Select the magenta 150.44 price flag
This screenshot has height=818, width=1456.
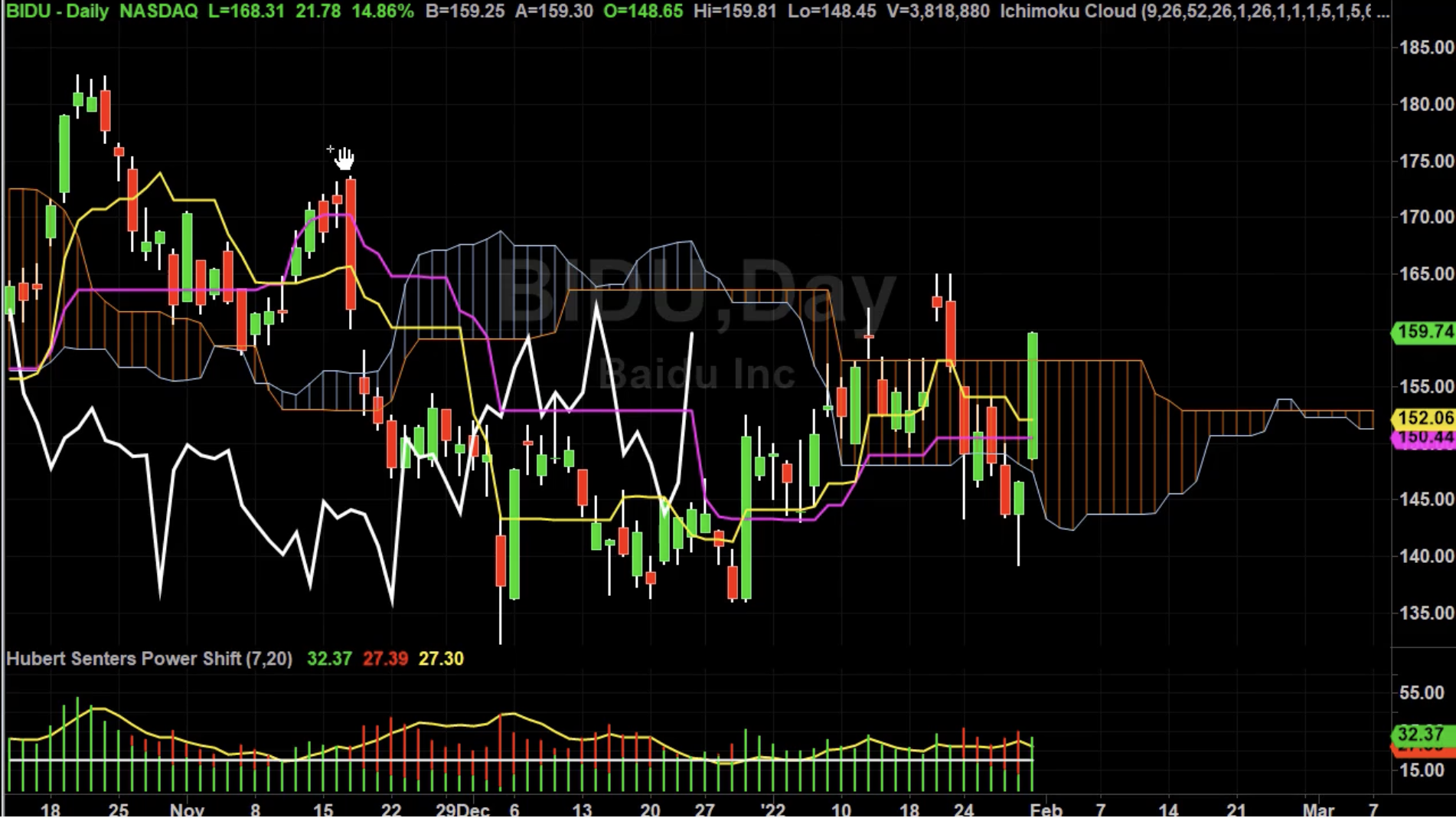[x=1422, y=437]
